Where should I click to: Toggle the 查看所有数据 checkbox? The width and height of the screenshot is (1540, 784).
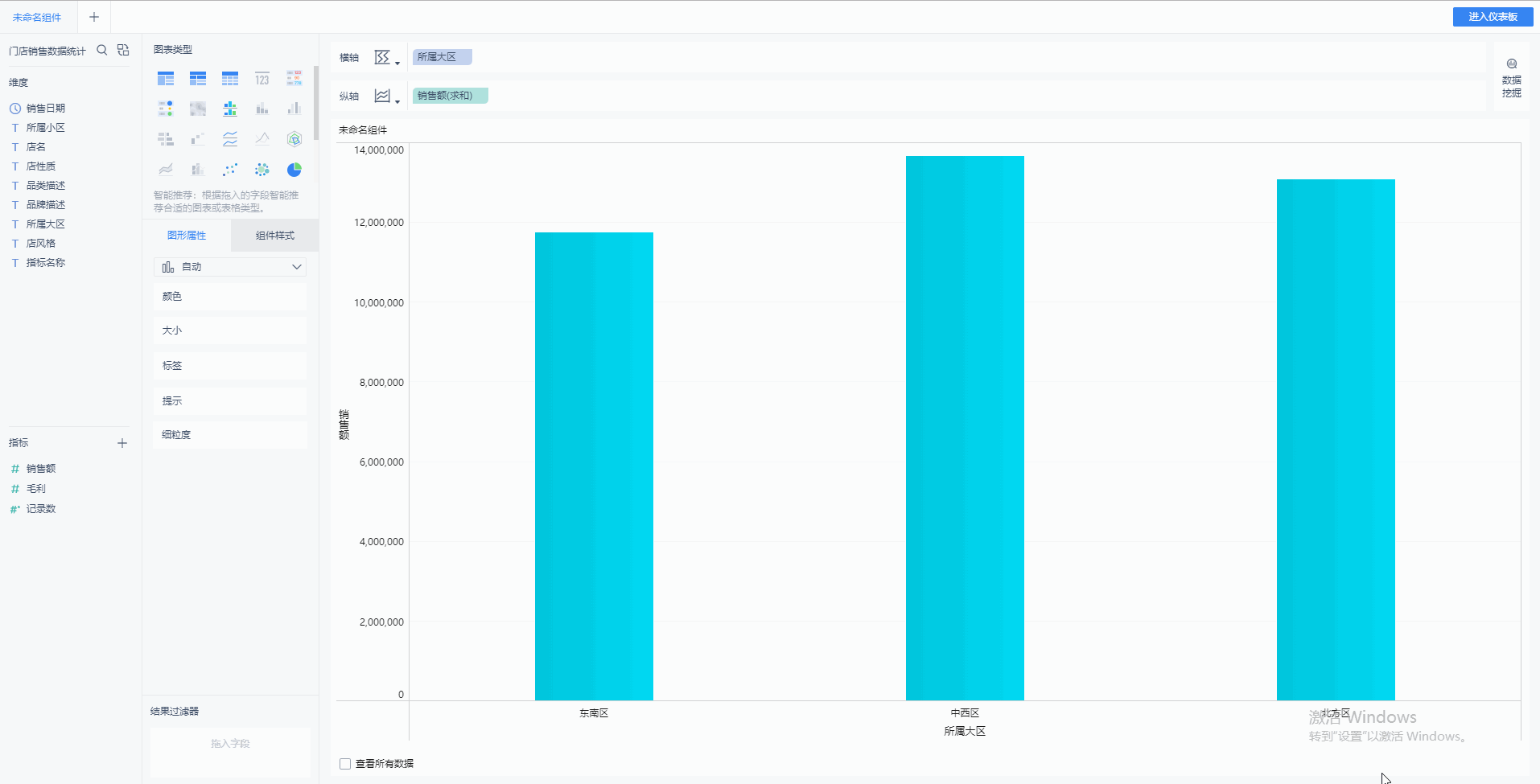345,764
